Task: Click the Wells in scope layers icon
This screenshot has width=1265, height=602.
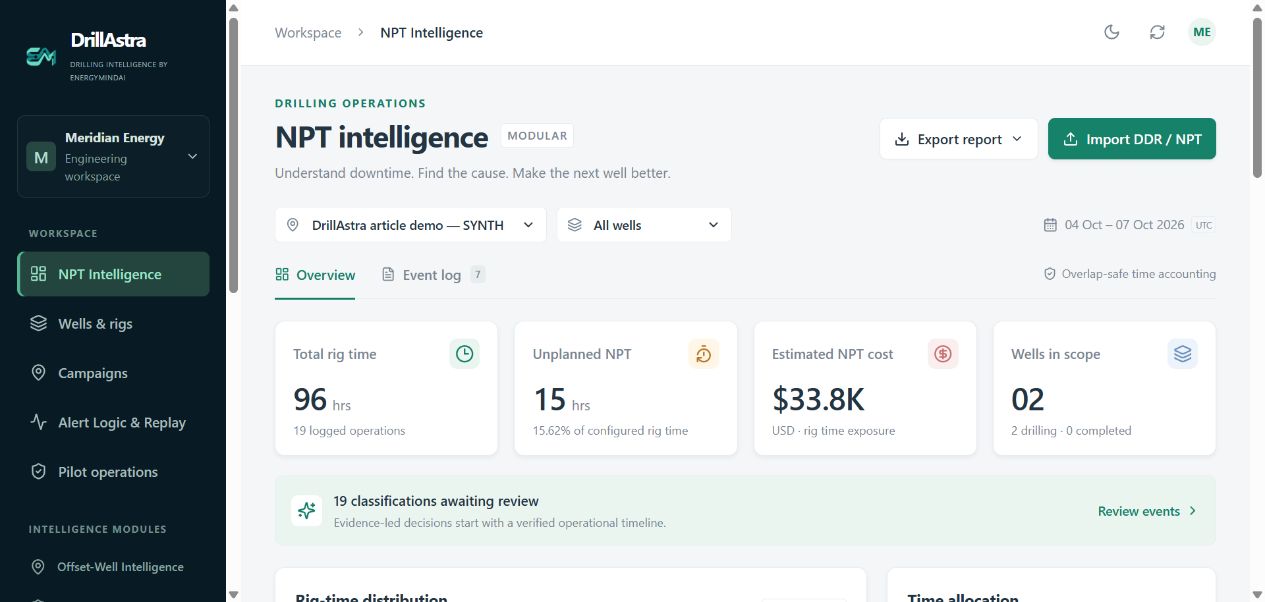Action: (1183, 353)
